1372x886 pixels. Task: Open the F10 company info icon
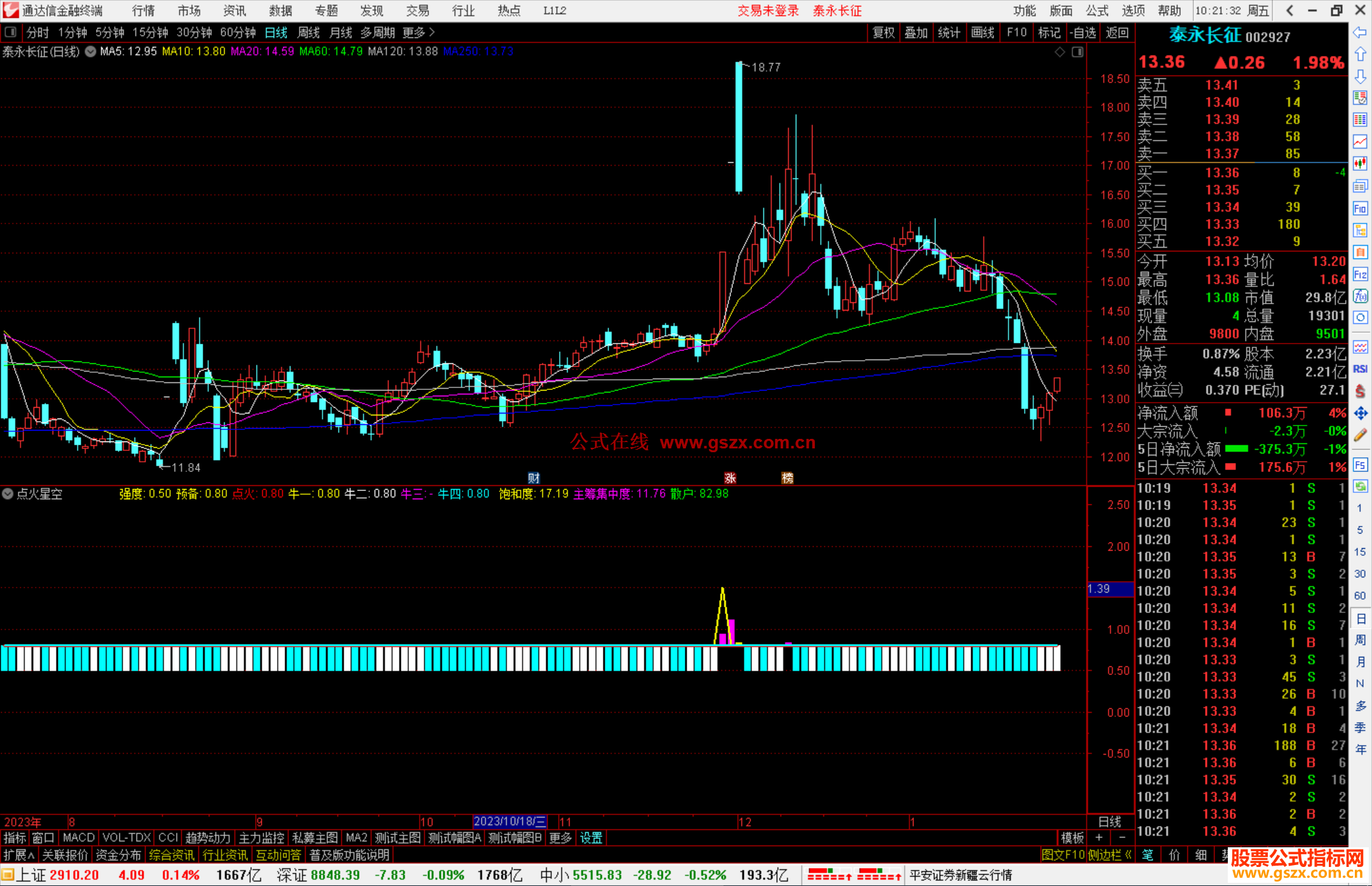(1360, 208)
